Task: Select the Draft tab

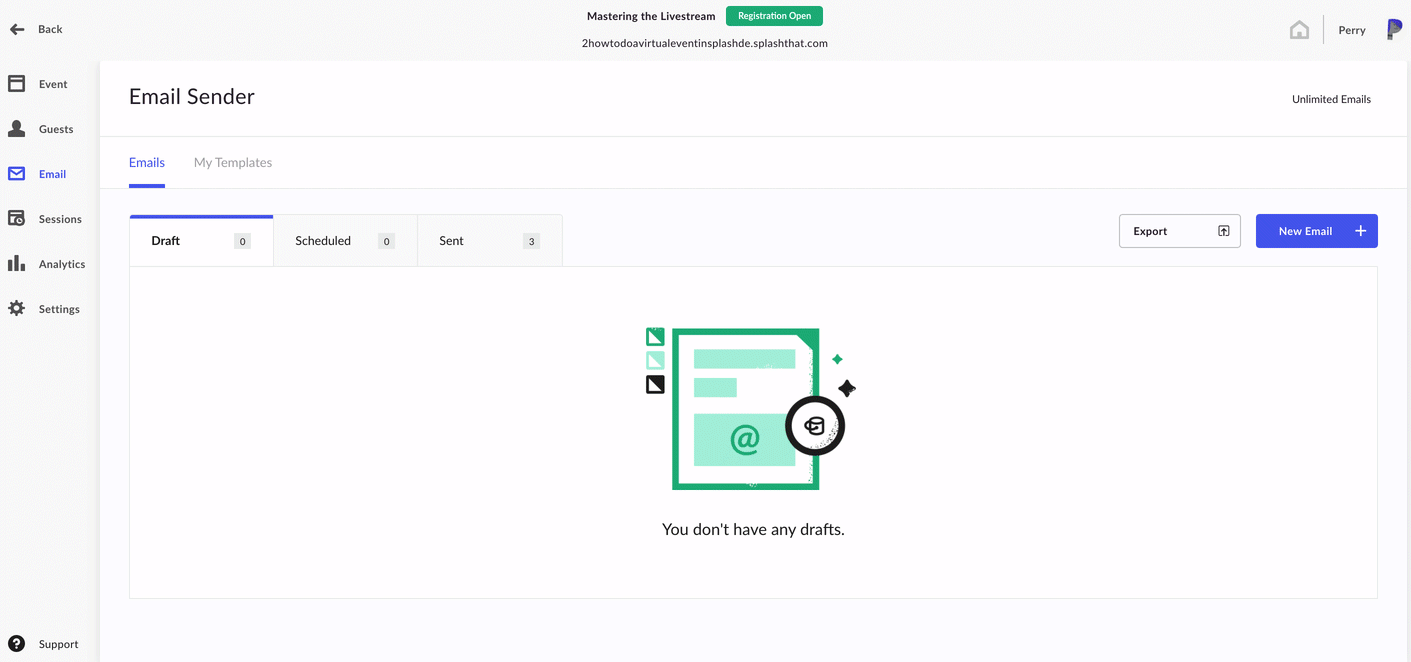Action: 201,241
